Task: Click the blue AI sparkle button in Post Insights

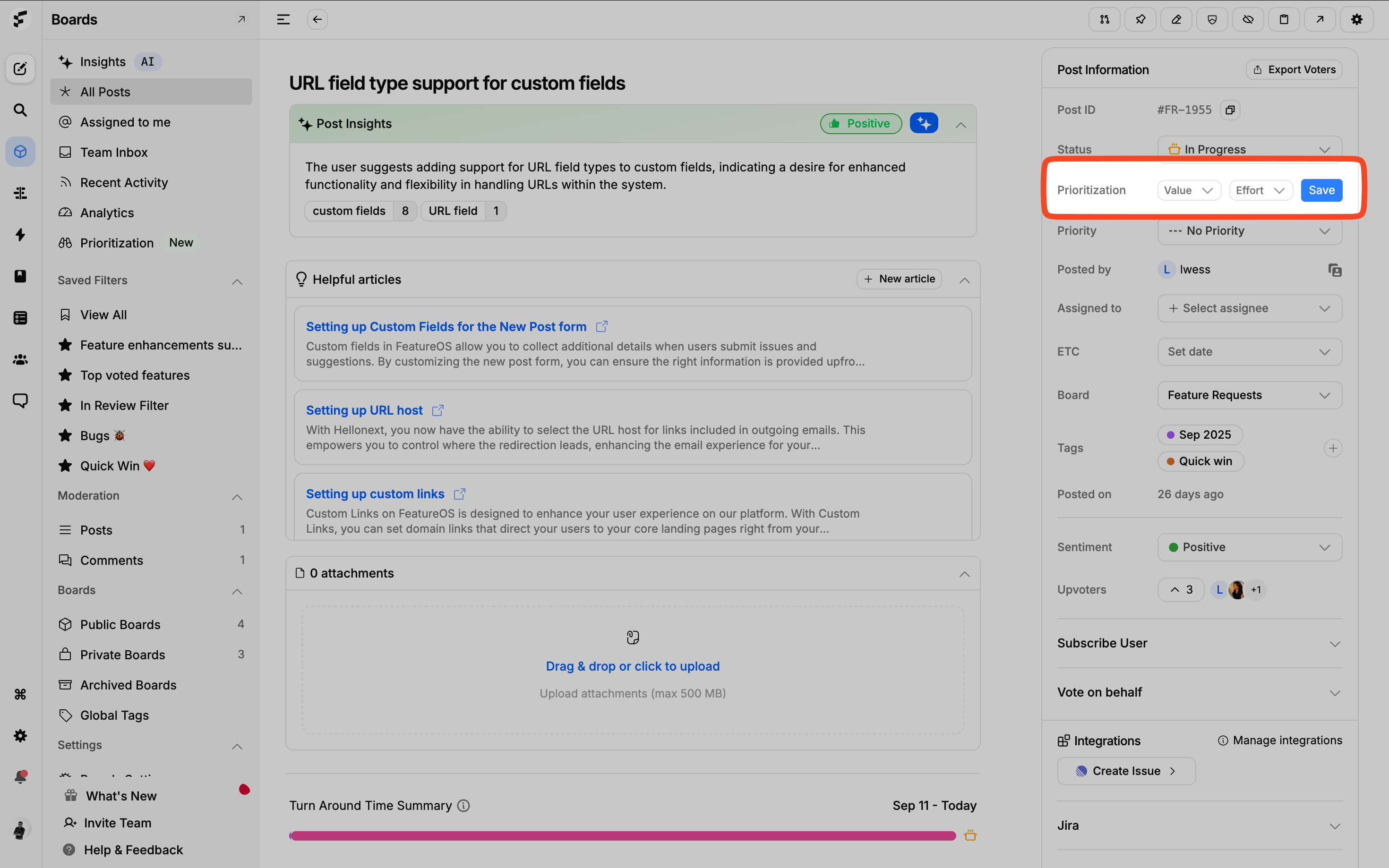Action: [x=923, y=123]
